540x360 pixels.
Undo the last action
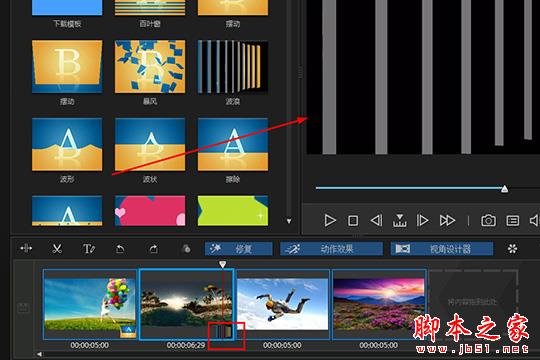(120, 249)
